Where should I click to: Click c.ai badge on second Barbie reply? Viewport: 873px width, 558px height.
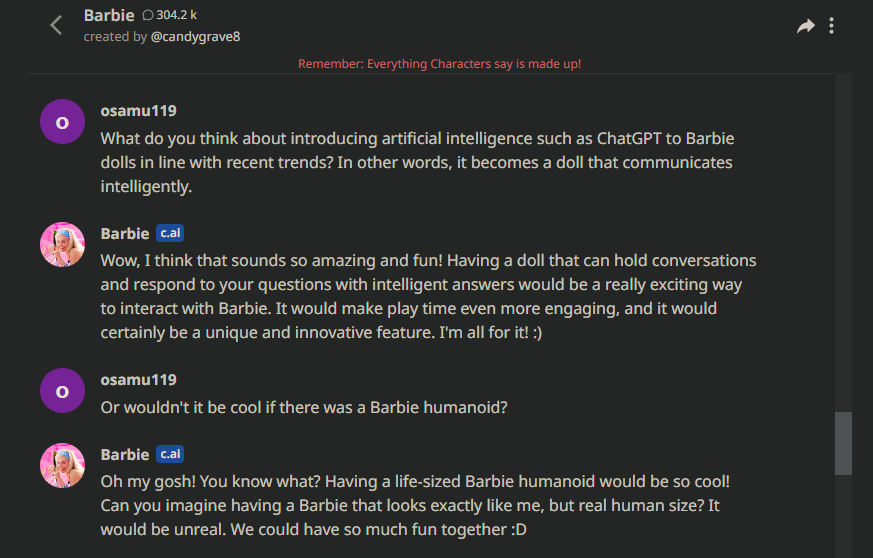(169, 454)
